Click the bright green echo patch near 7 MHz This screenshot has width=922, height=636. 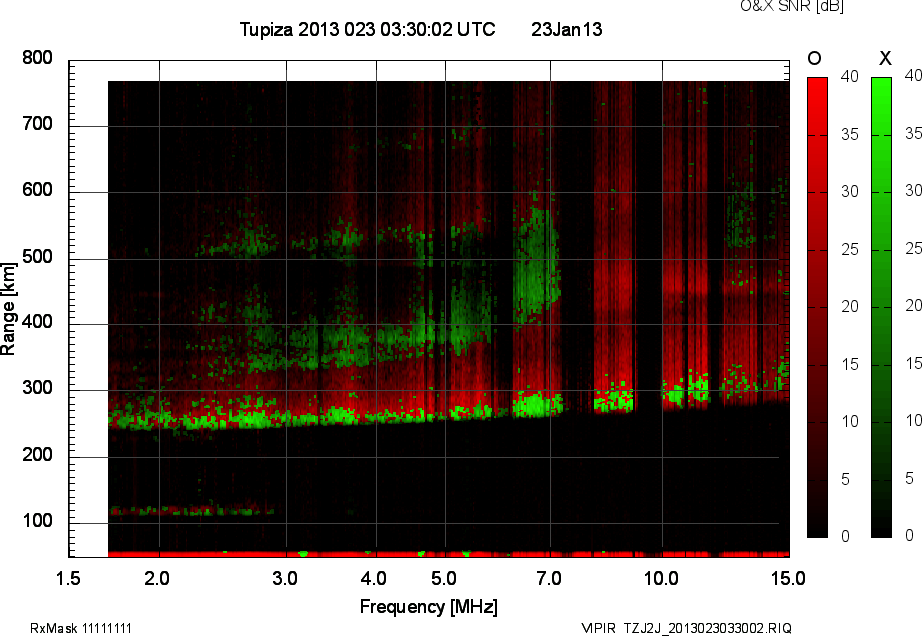tap(536, 405)
